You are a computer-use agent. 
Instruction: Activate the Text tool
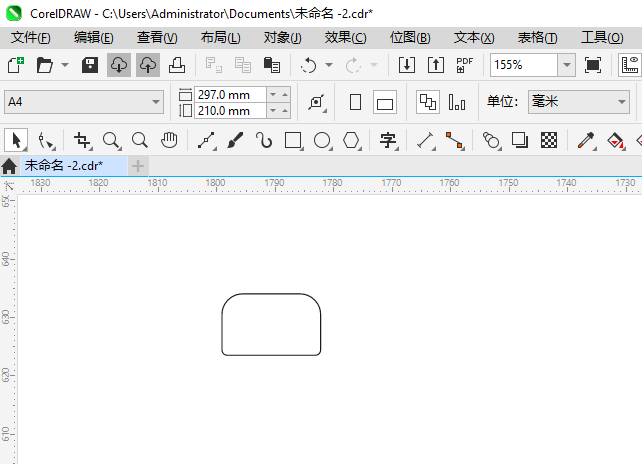coord(387,140)
